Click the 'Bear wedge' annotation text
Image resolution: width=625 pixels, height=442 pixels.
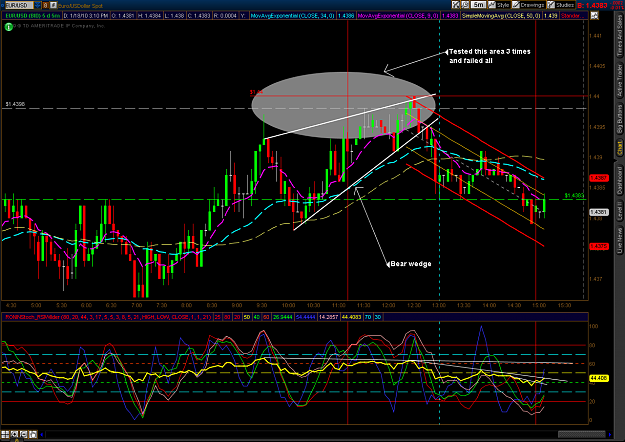[x=411, y=264]
